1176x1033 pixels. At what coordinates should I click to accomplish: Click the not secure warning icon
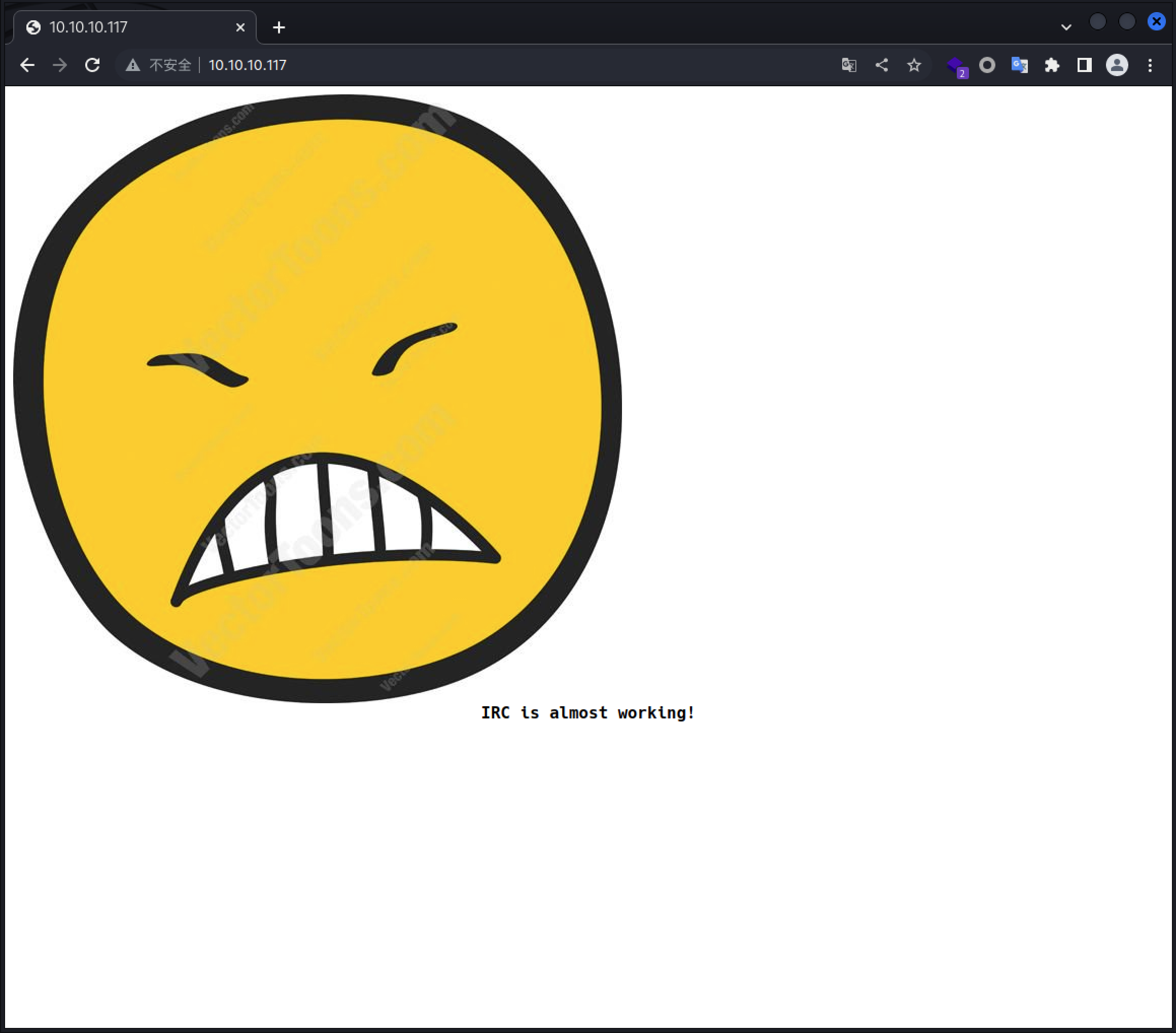pos(133,65)
